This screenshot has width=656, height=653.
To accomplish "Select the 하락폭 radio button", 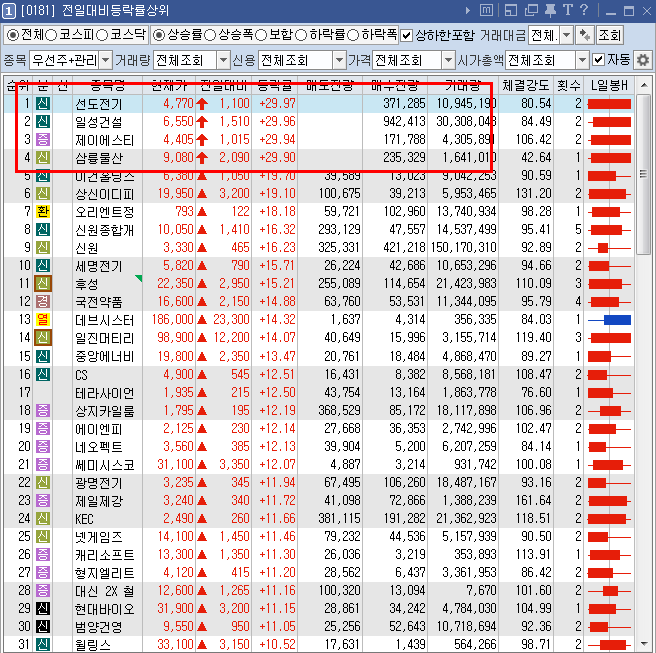I will tap(353, 35).
